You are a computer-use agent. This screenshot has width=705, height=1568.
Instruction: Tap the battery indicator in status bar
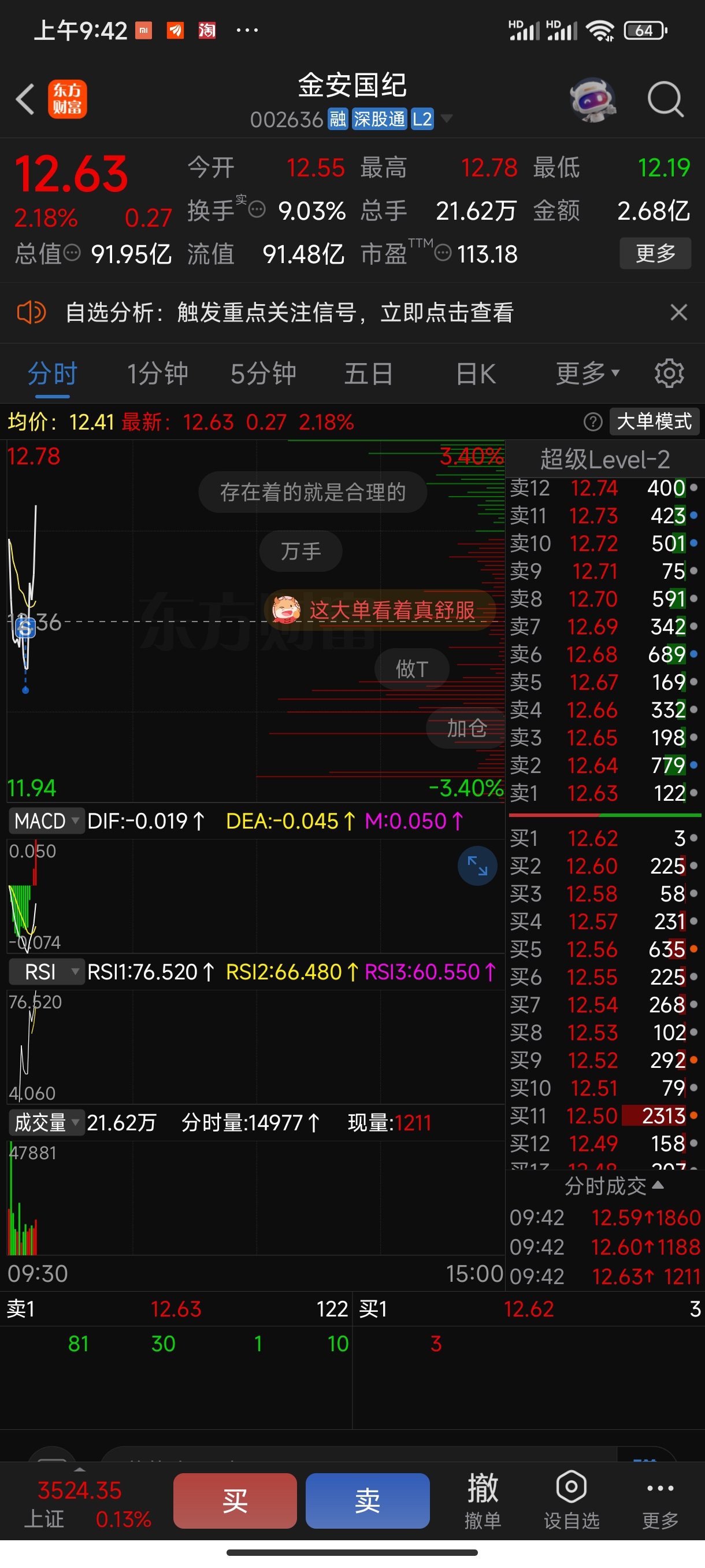pos(646,31)
